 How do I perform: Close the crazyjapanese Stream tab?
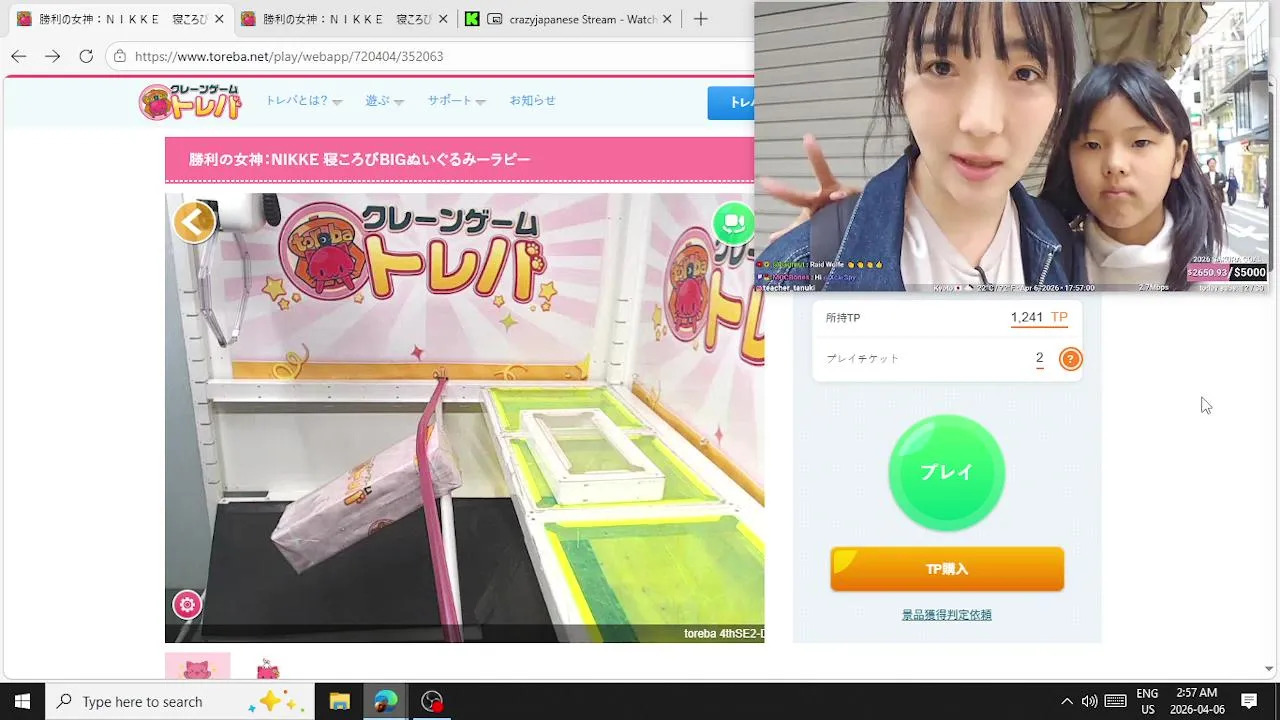pos(667,19)
